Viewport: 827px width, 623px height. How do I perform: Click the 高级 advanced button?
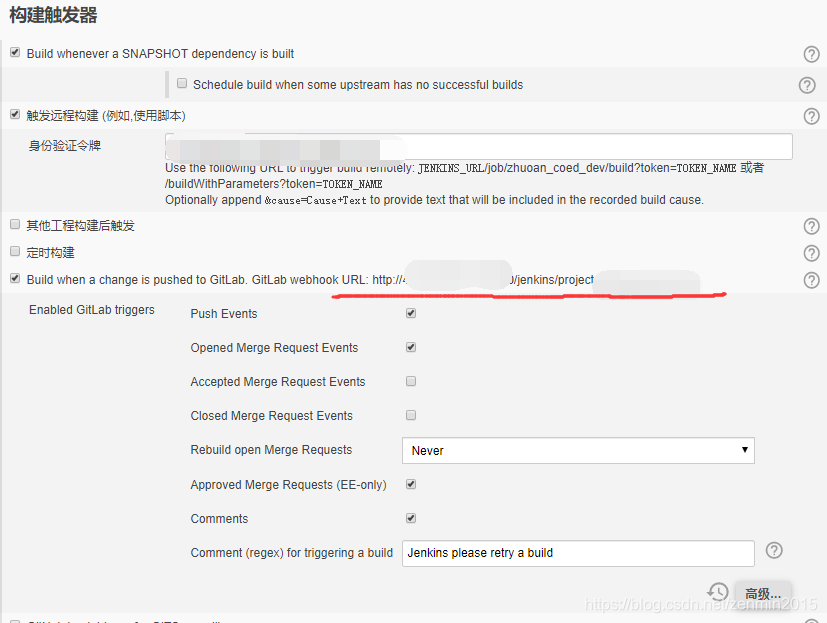pyautogui.click(x=763, y=593)
